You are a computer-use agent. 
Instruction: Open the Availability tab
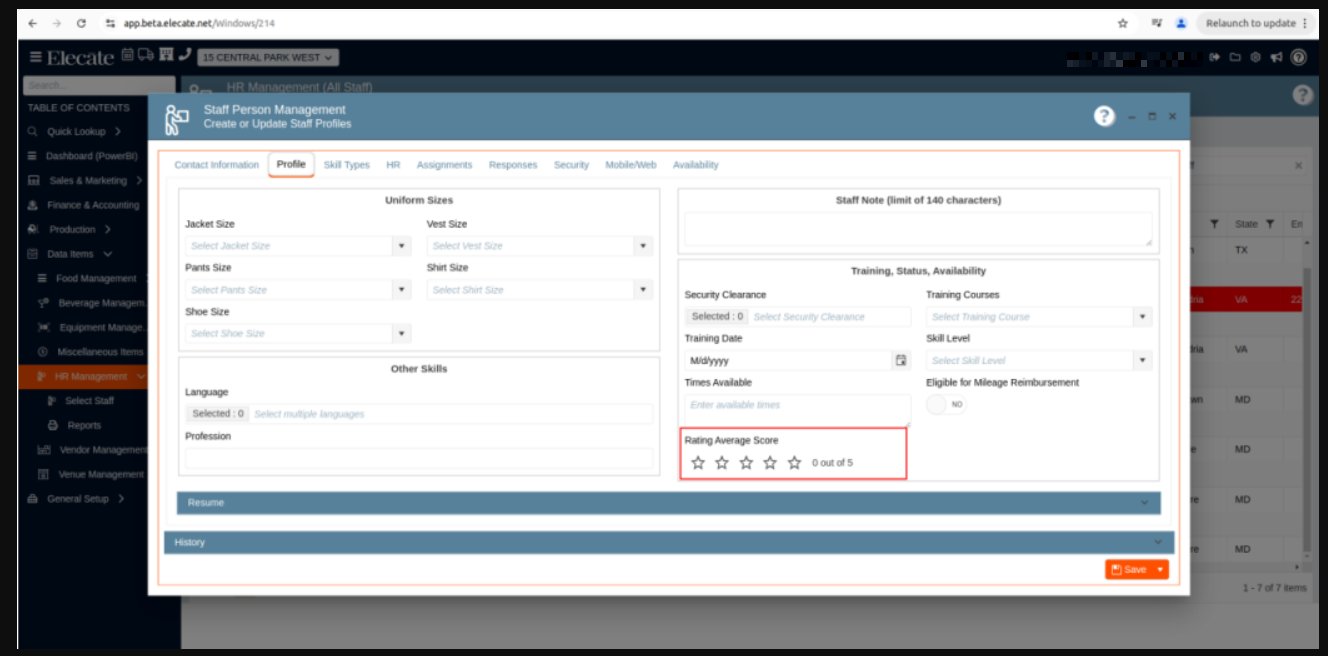tap(695, 165)
